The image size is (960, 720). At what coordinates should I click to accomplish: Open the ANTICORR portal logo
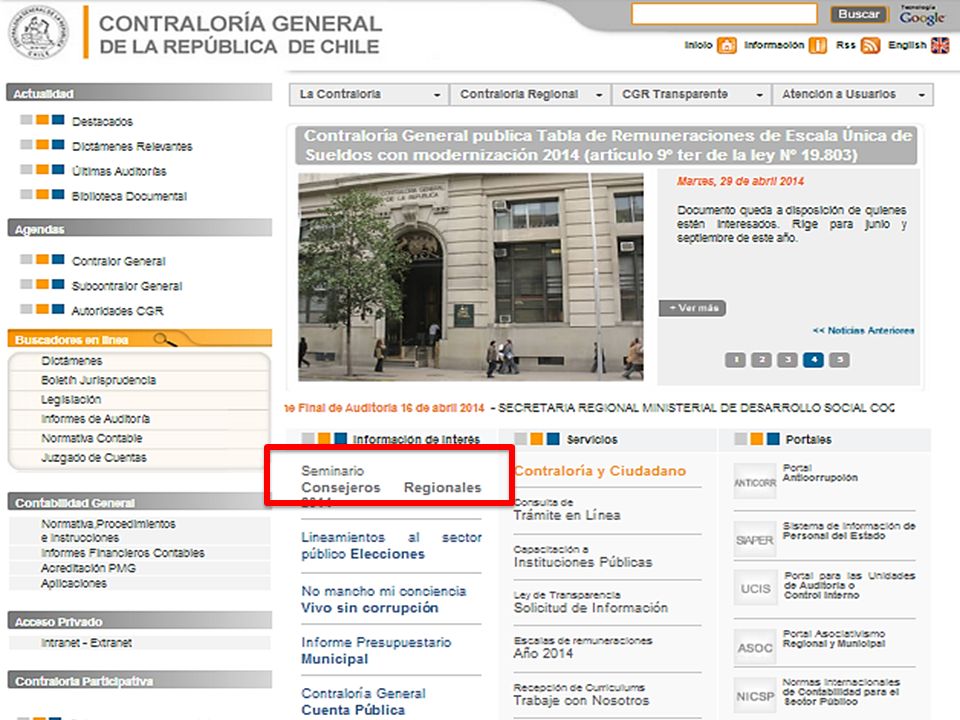click(x=755, y=482)
